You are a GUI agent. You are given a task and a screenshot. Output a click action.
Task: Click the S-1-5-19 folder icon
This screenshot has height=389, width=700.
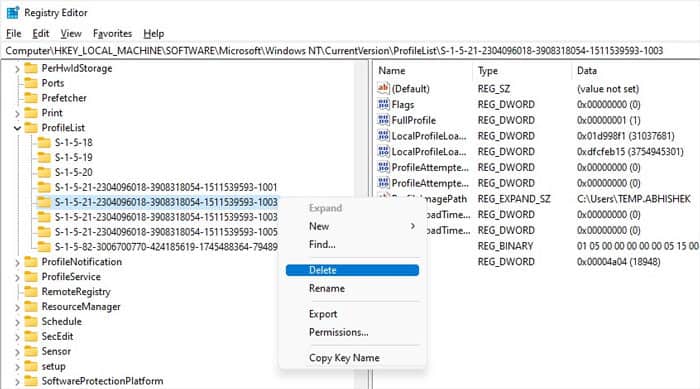pos(44,158)
